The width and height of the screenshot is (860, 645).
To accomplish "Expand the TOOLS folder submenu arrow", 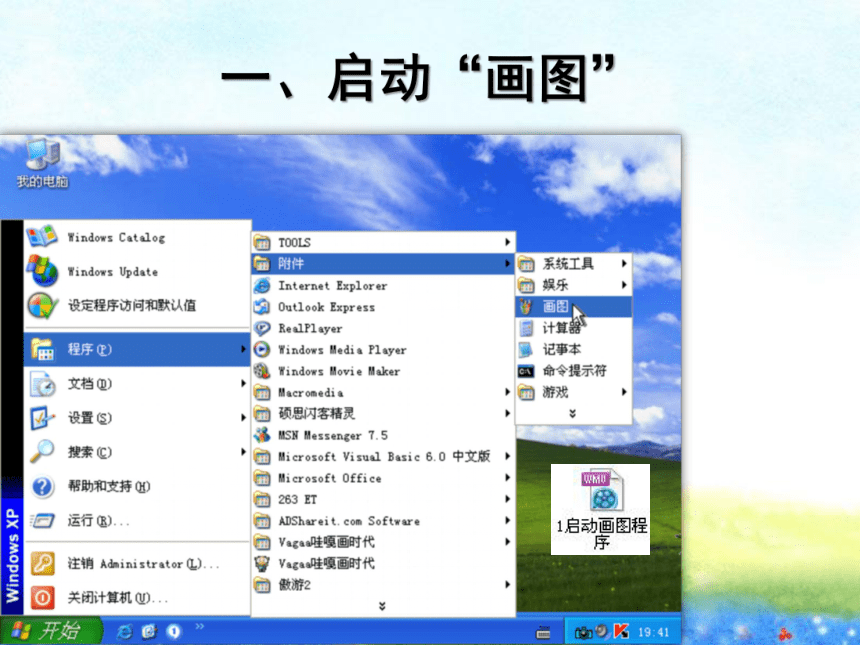I will tap(507, 242).
